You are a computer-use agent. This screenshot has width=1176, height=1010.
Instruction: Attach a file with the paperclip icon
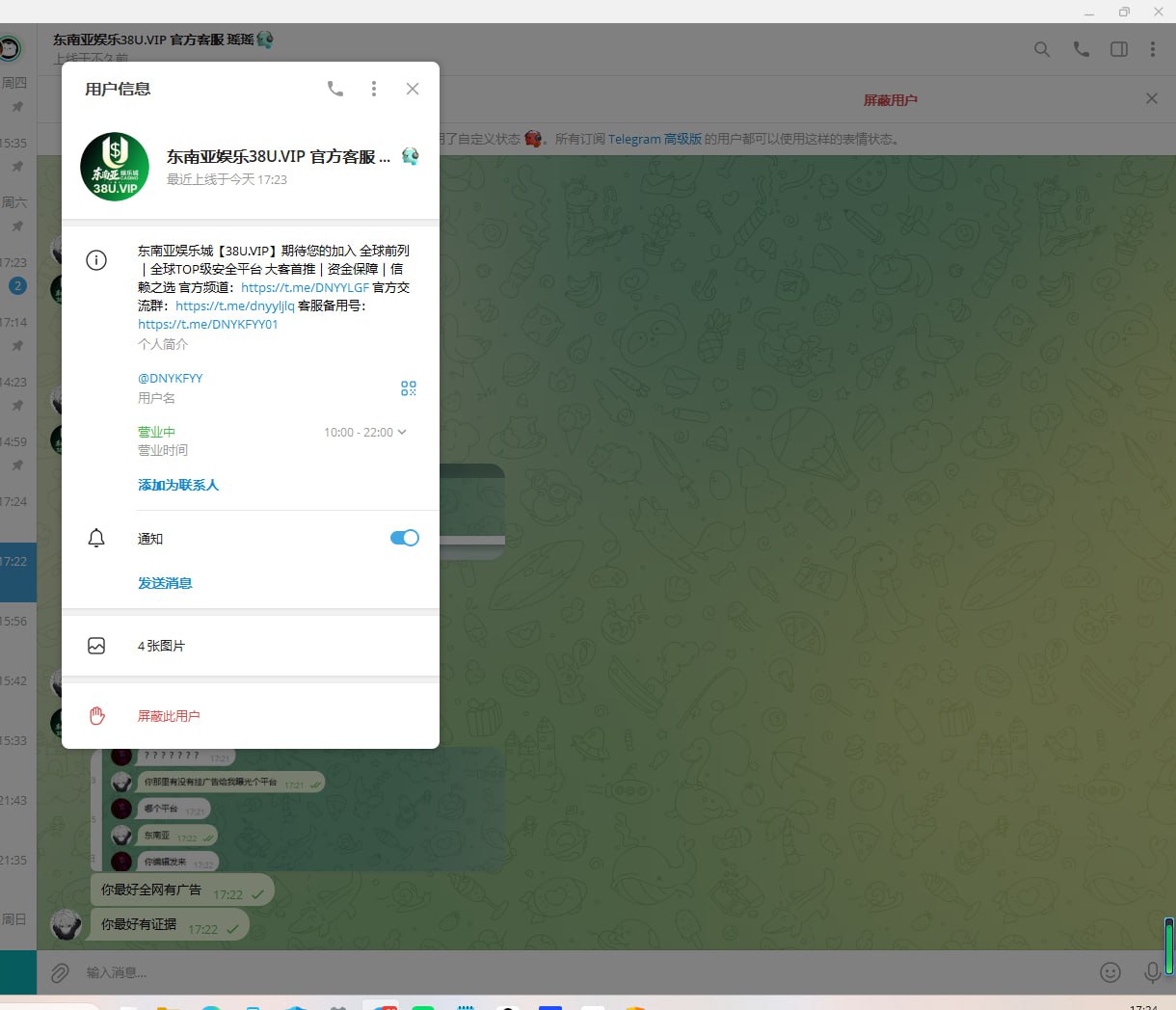[x=60, y=972]
